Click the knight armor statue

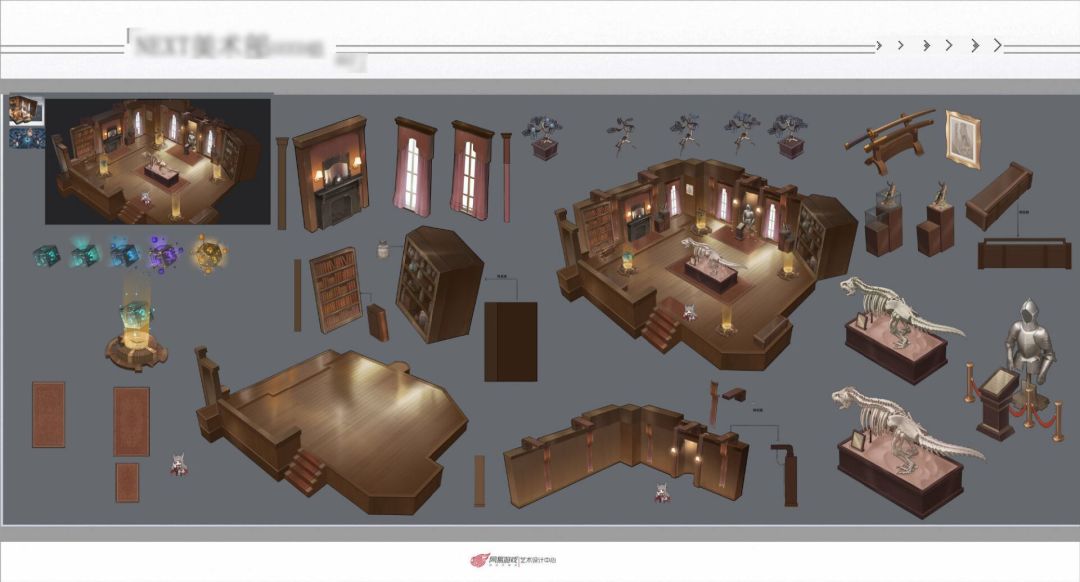(1031, 351)
